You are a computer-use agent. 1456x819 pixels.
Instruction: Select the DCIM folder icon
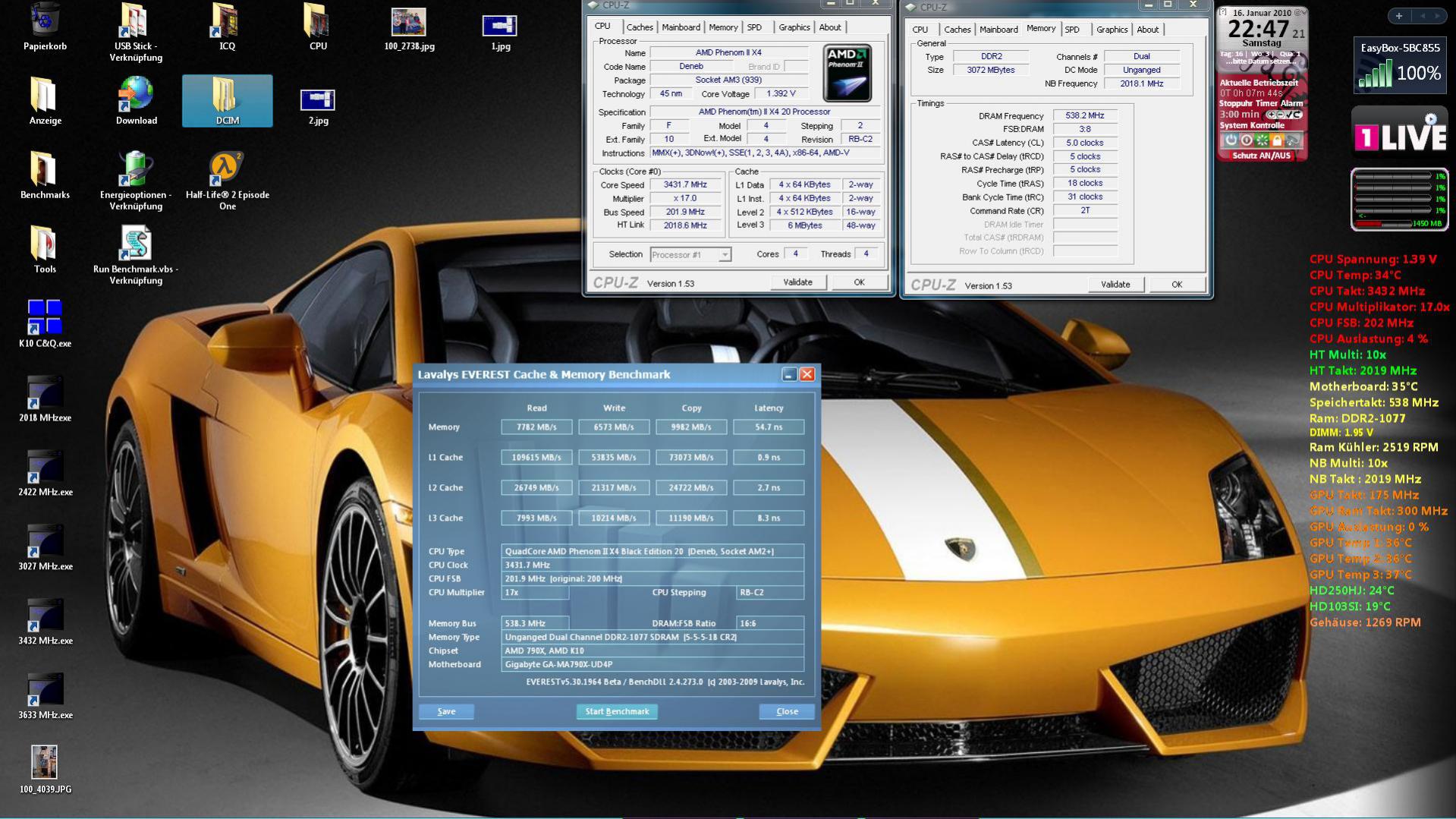click(x=227, y=101)
